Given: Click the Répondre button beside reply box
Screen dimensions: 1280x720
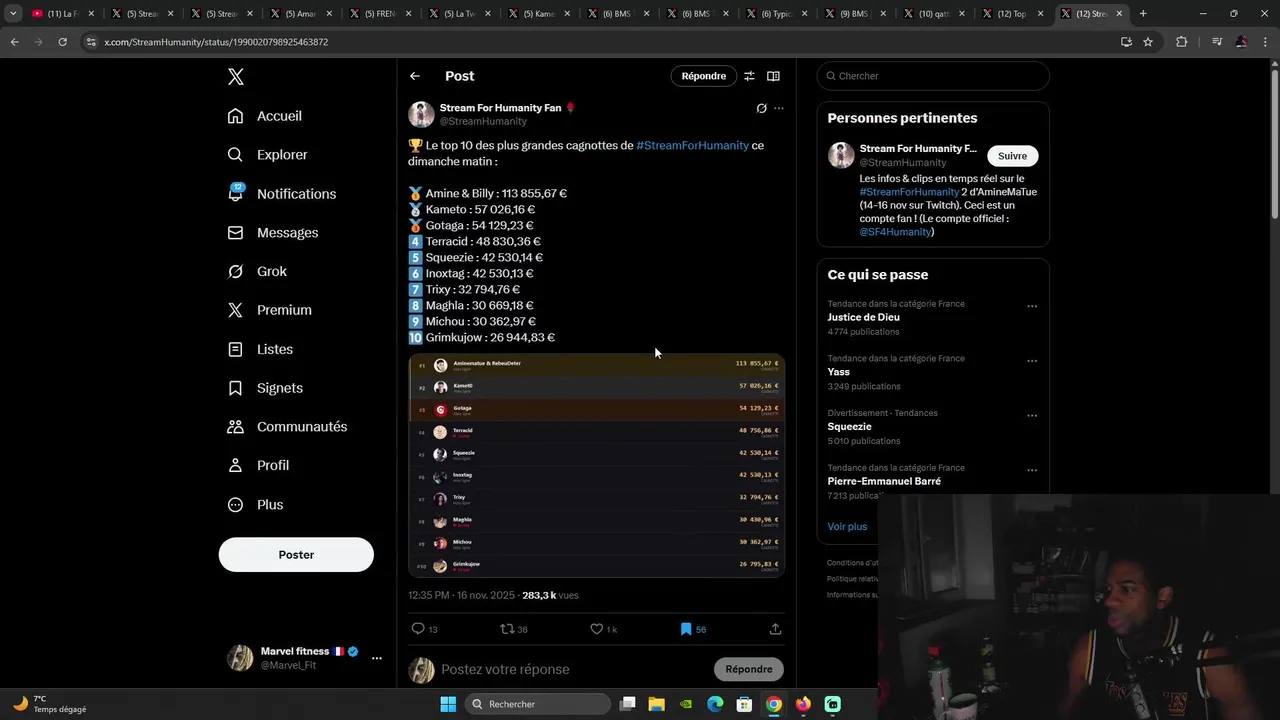Looking at the screenshot, I should tap(749, 669).
